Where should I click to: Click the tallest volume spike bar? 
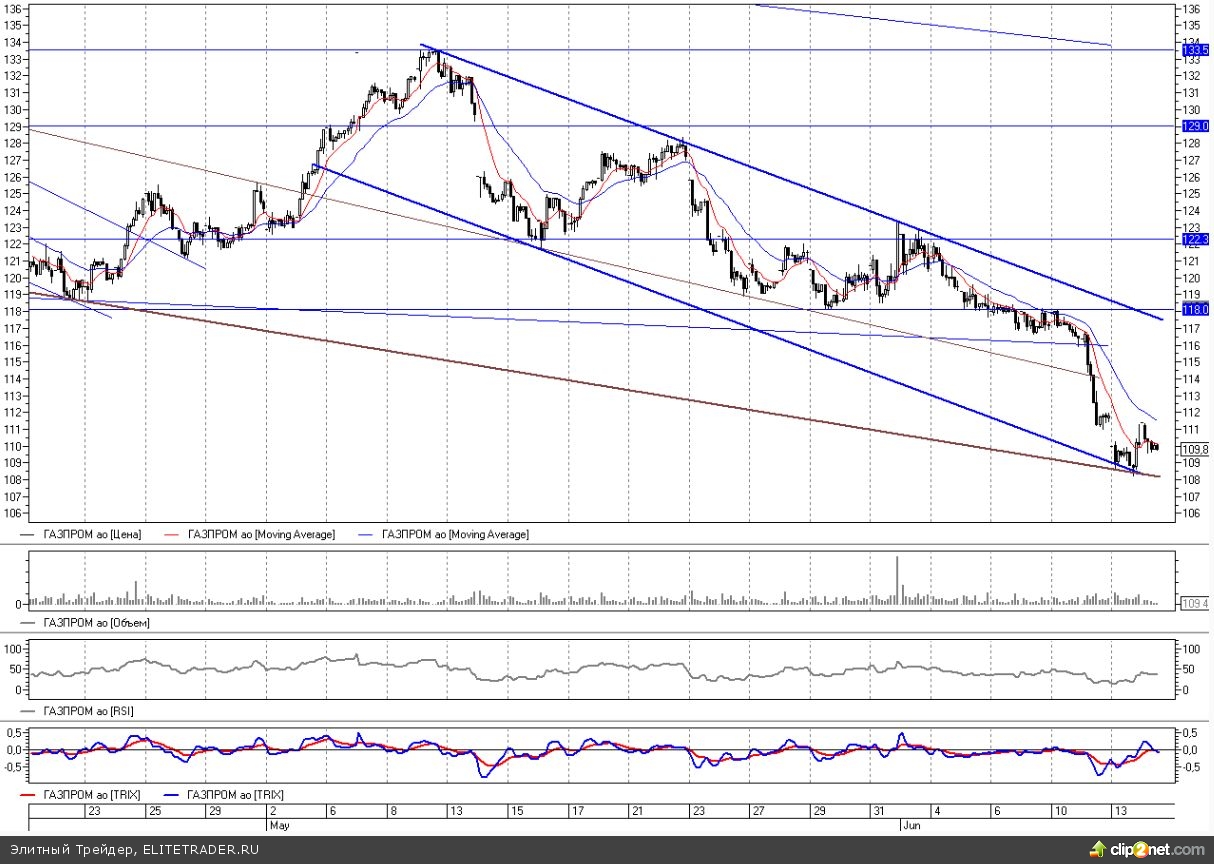coord(897,580)
